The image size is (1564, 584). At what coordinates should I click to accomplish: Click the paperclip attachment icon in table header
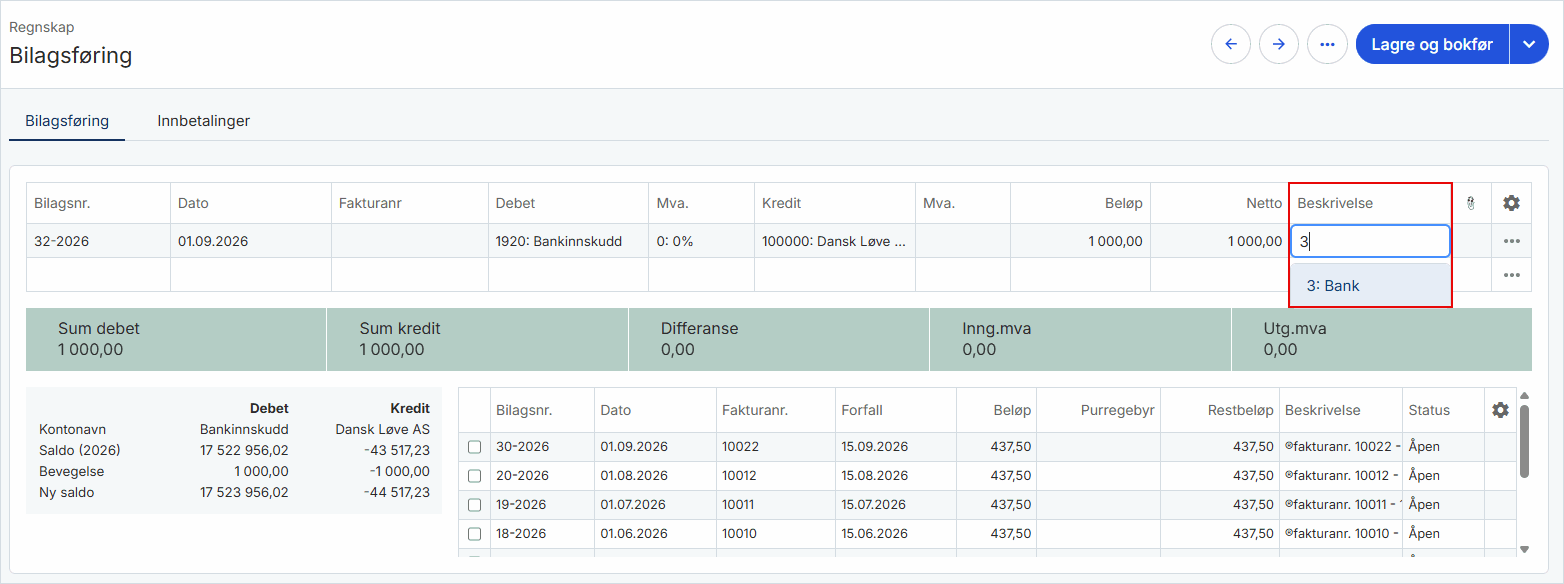click(1471, 203)
